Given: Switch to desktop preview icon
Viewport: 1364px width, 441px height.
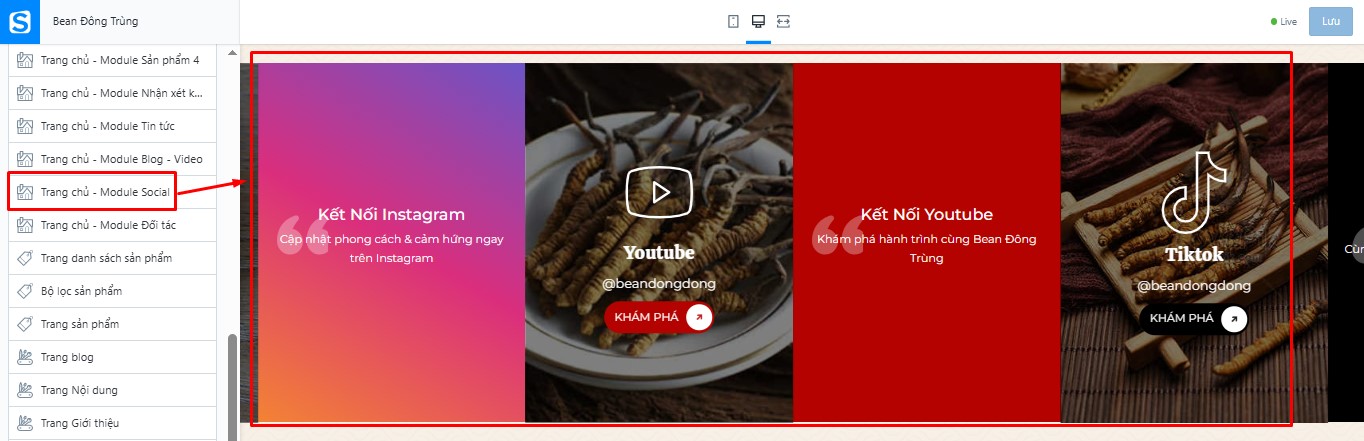Looking at the screenshot, I should click(758, 21).
